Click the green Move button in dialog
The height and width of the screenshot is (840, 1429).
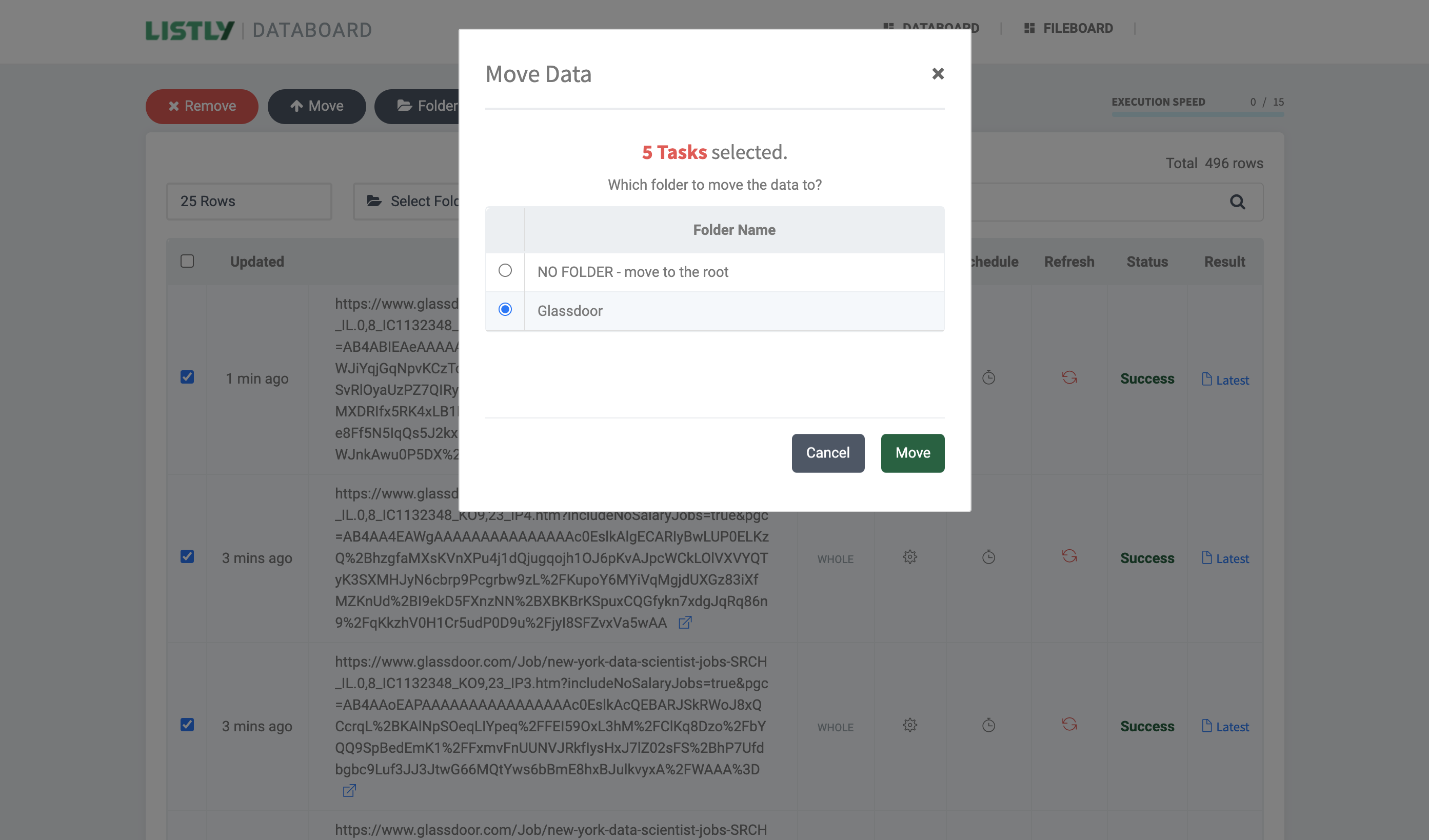[912, 453]
